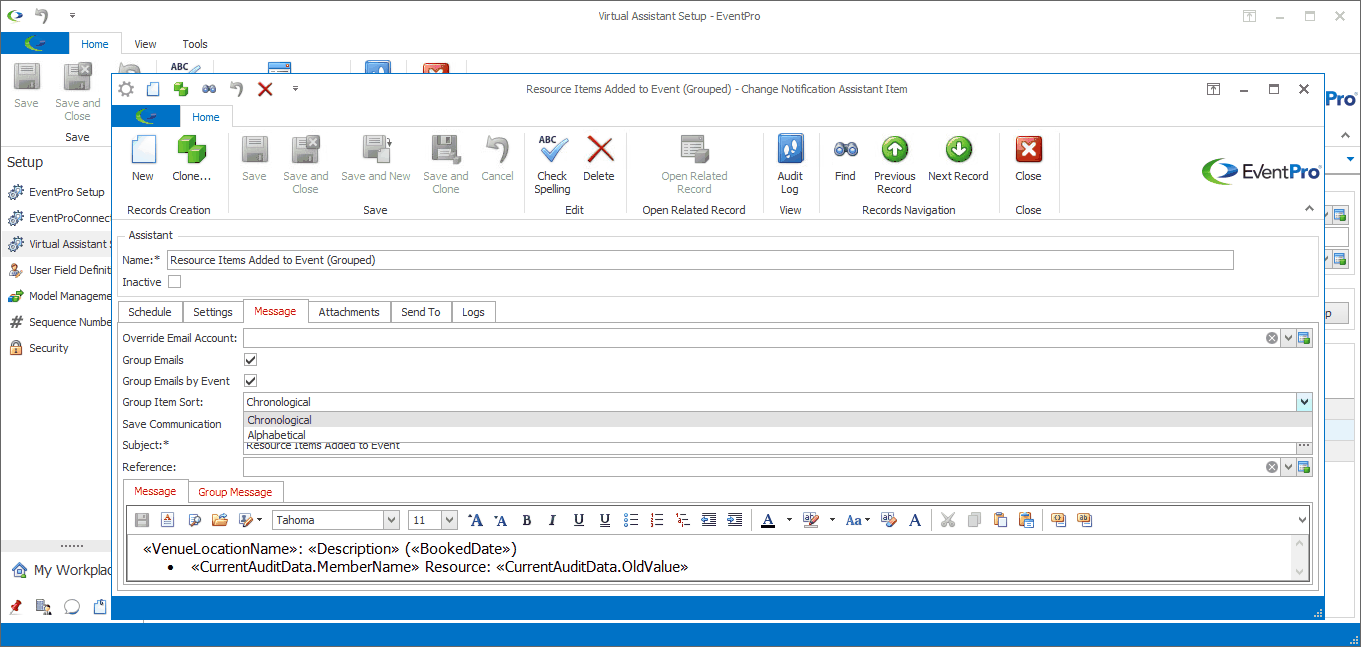Open the Group Message sub-tab

point(235,492)
